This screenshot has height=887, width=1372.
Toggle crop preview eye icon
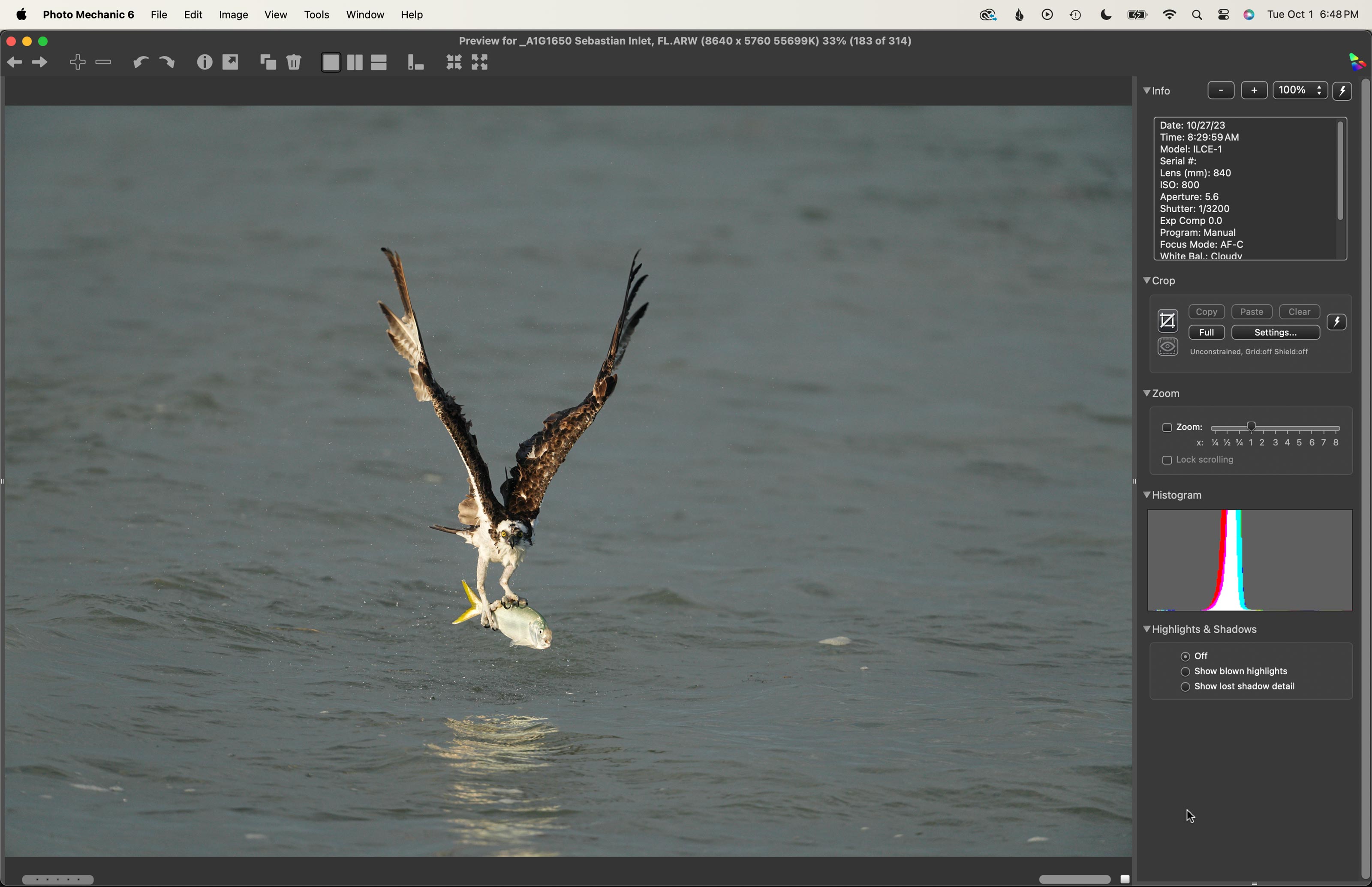(x=1168, y=347)
